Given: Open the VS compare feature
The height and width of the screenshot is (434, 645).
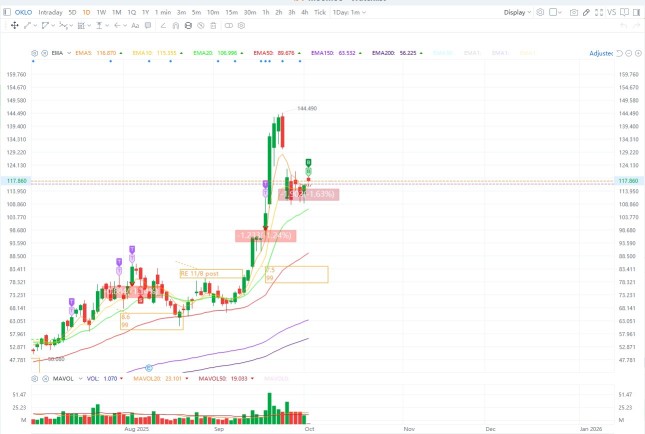Looking at the screenshot, I should click(x=612, y=12).
